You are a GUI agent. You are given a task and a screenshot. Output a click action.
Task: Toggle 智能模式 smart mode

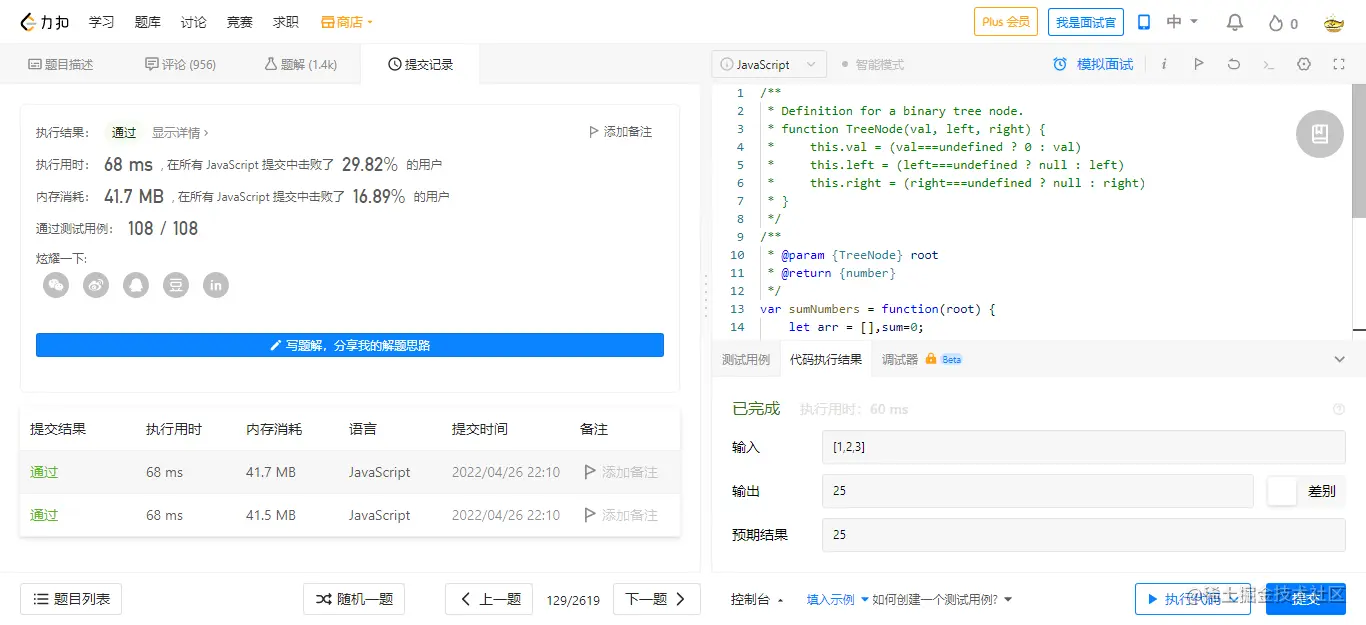[x=872, y=64]
